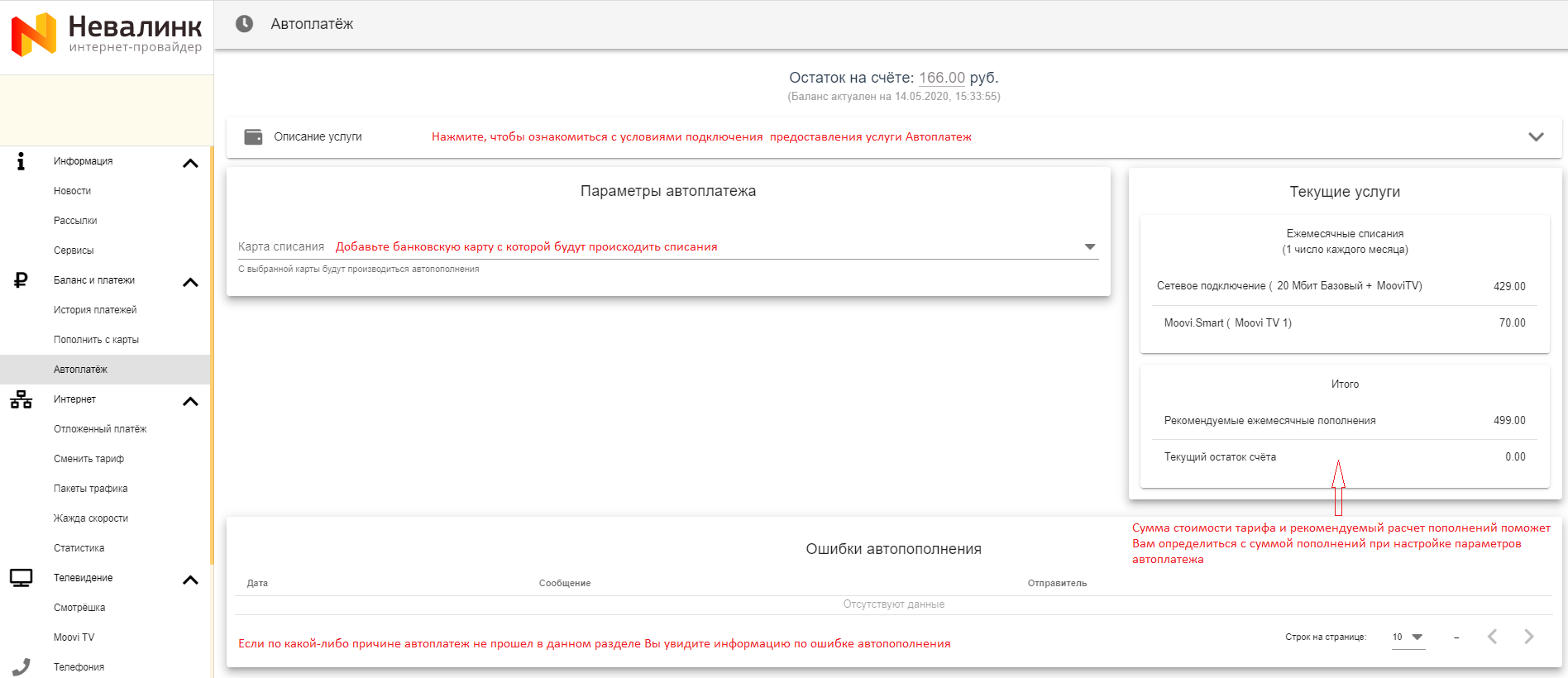Screen dimensions: 1568x678
Task: Click the Nevalink logo
Action: point(106,35)
